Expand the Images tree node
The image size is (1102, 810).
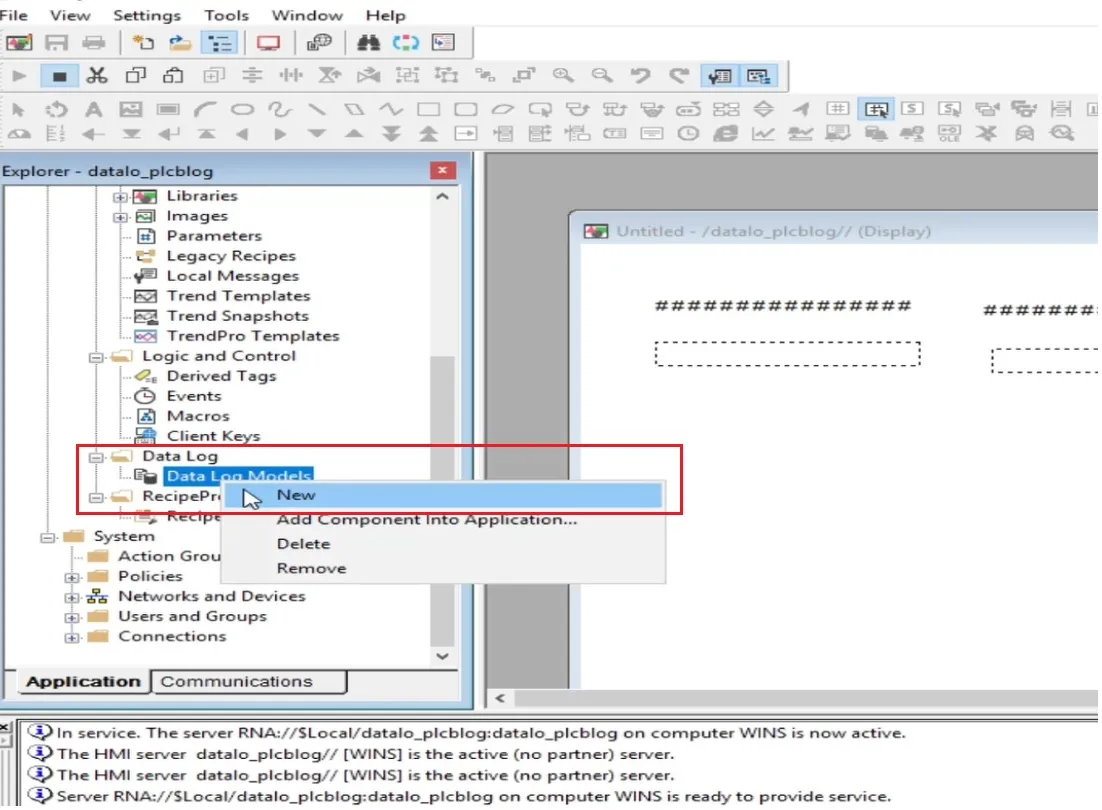(120, 217)
